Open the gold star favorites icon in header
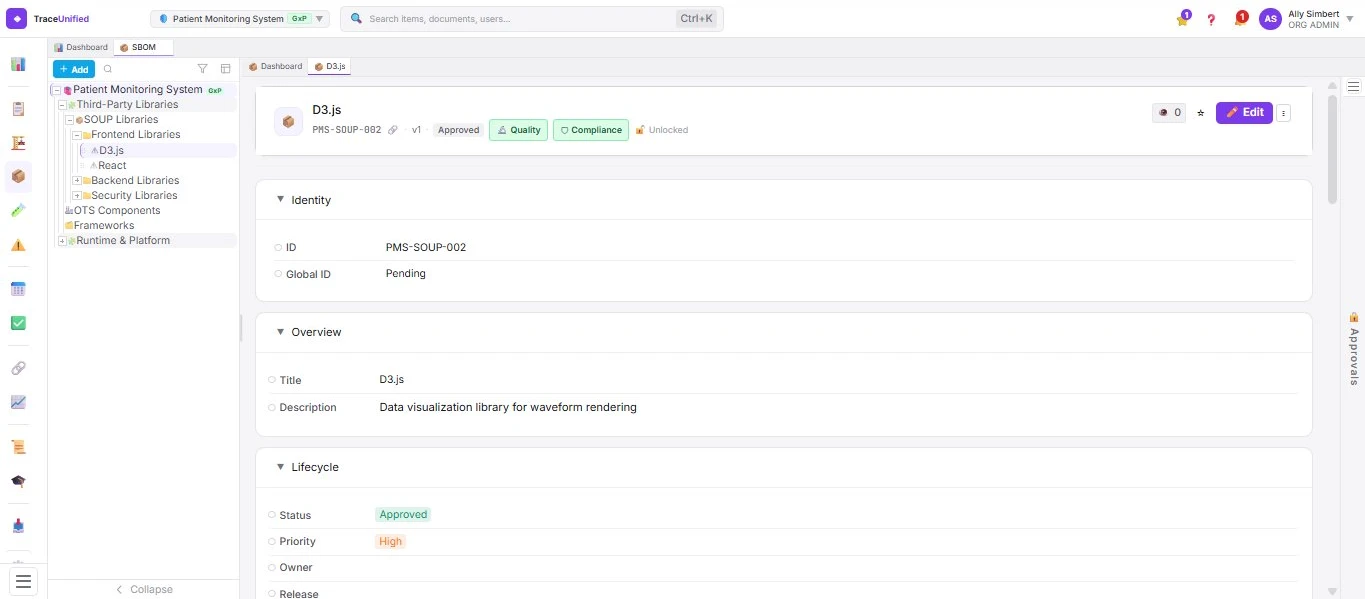Screen dimensions: 1365x599 [1183, 19]
